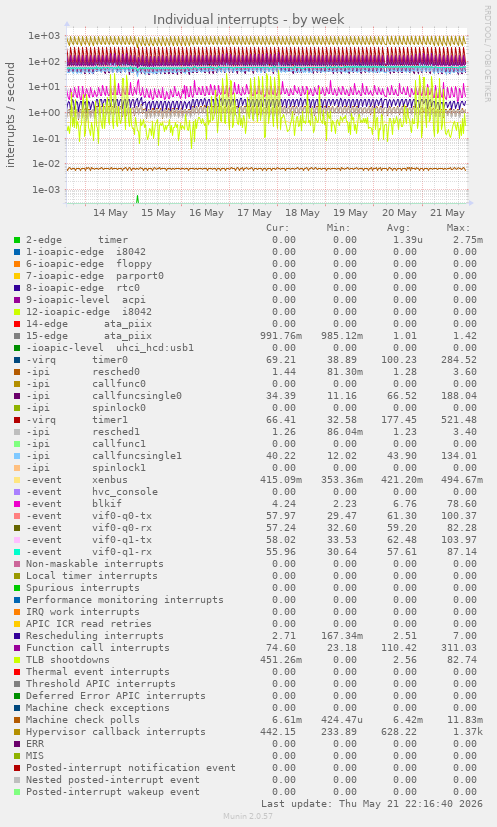Screen dimensions: 497x827
Task: Click the Munin 2.0.57 footer text
Action: point(248,816)
